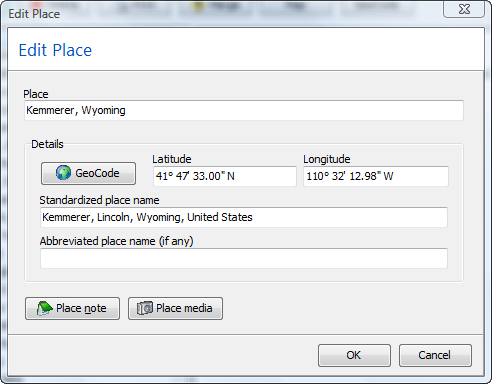Click the Place field containing Kemmerer, Wyoming
This screenshot has height=384, width=492.
click(x=244, y=110)
